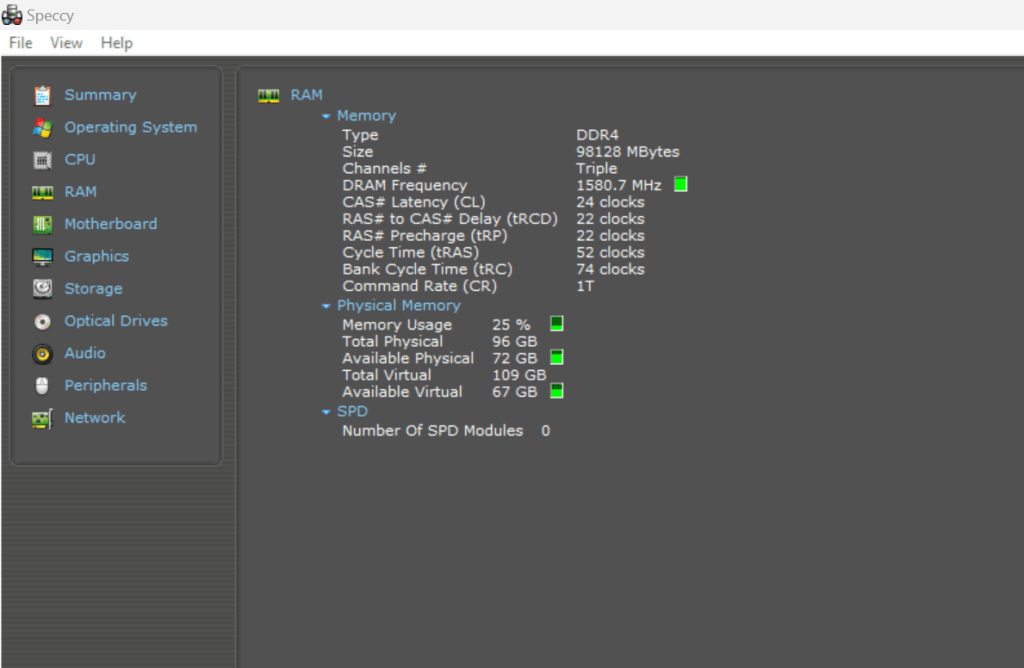Collapse the SPD section arrow

click(x=326, y=412)
